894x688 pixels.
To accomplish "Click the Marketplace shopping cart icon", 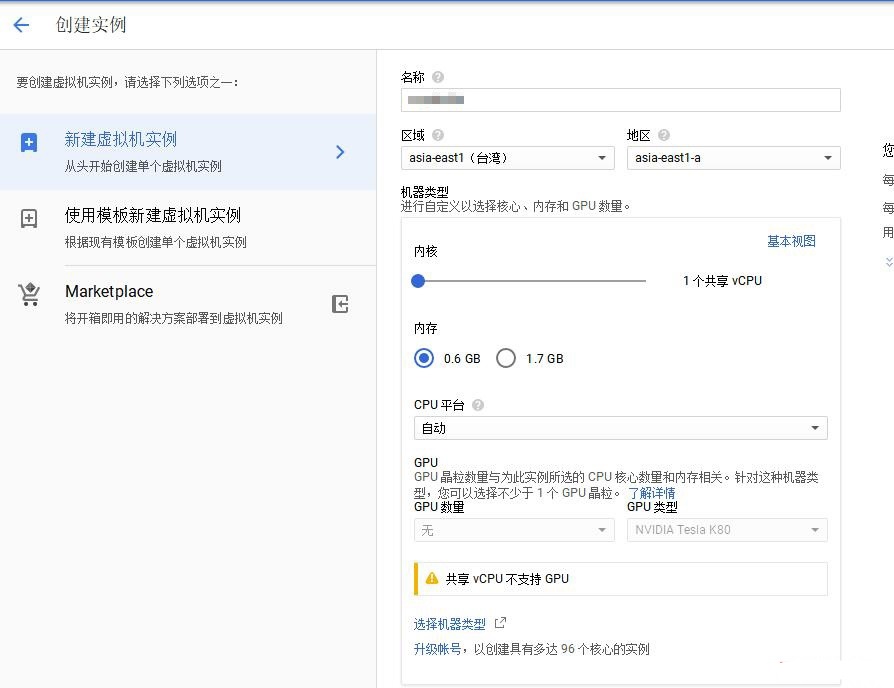I will point(30,296).
